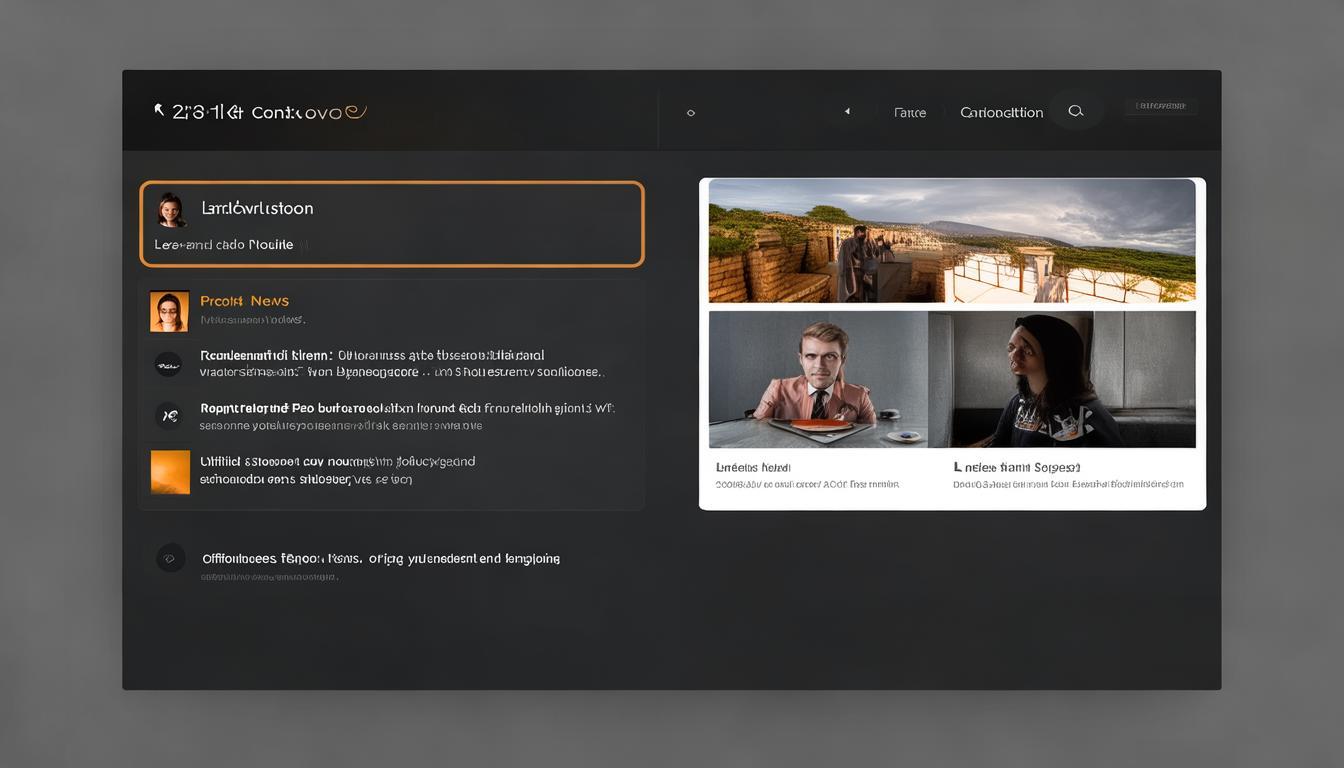Open the 'Farce' menu item in header
This screenshot has height=768, width=1344.
click(x=909, y=113)
